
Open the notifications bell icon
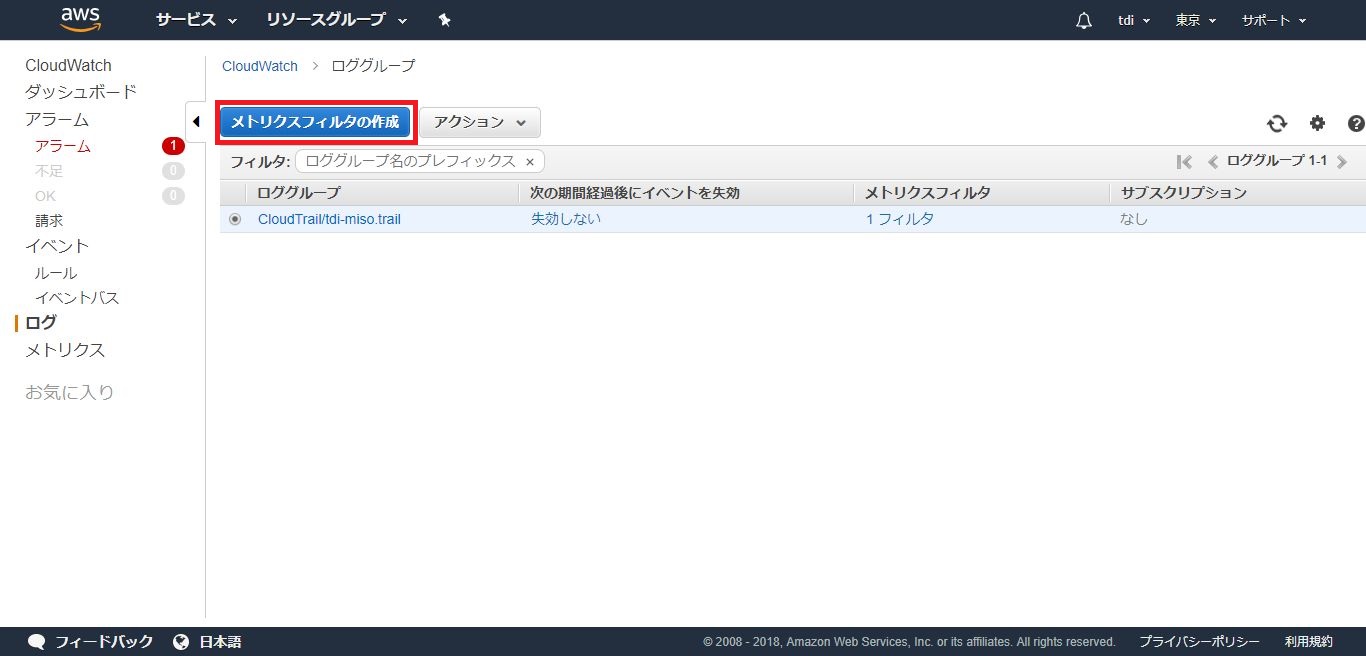point(1083,21)
